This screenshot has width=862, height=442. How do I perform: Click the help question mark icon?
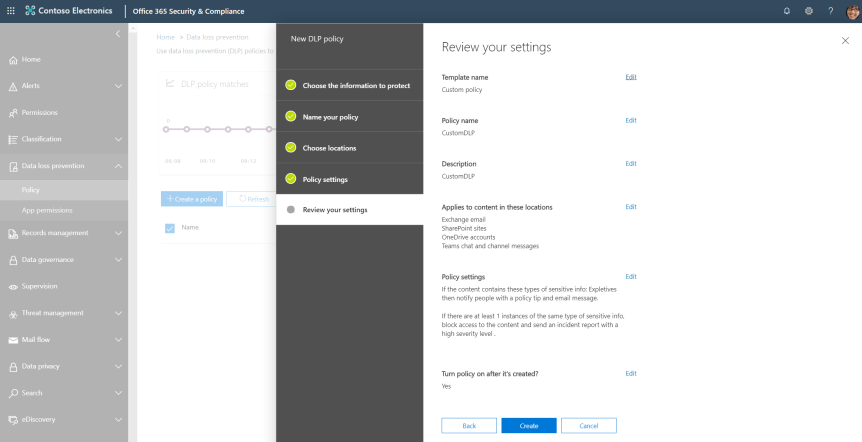830,11
